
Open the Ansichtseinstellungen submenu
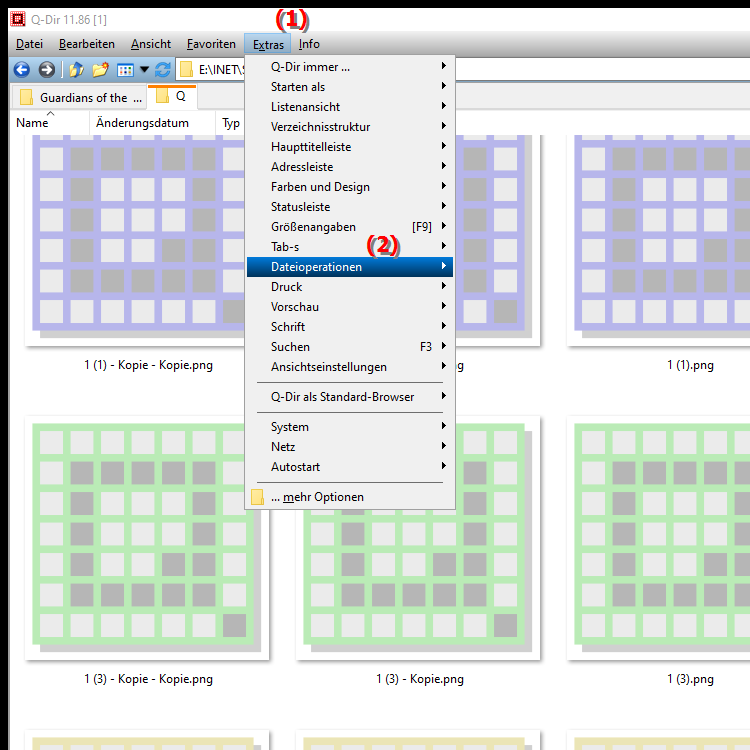click(350, 367)
